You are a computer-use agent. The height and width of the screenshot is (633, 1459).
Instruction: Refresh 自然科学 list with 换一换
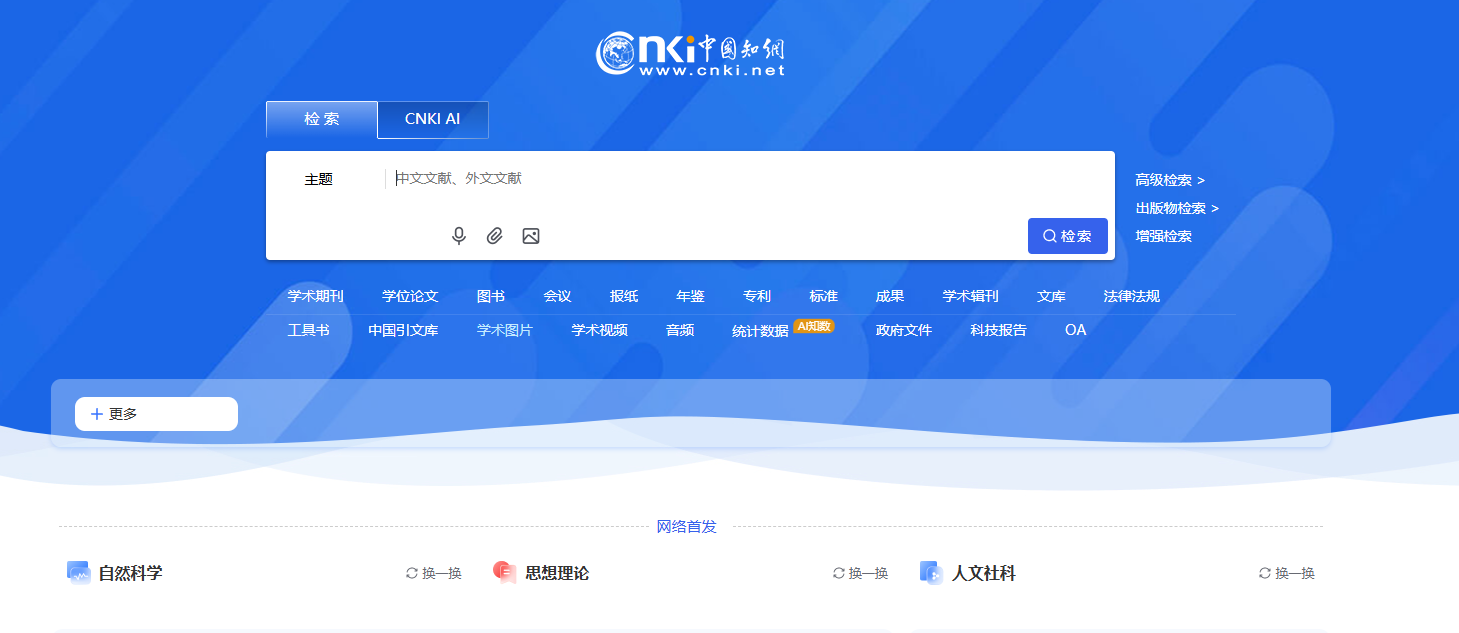pos(434,573)
